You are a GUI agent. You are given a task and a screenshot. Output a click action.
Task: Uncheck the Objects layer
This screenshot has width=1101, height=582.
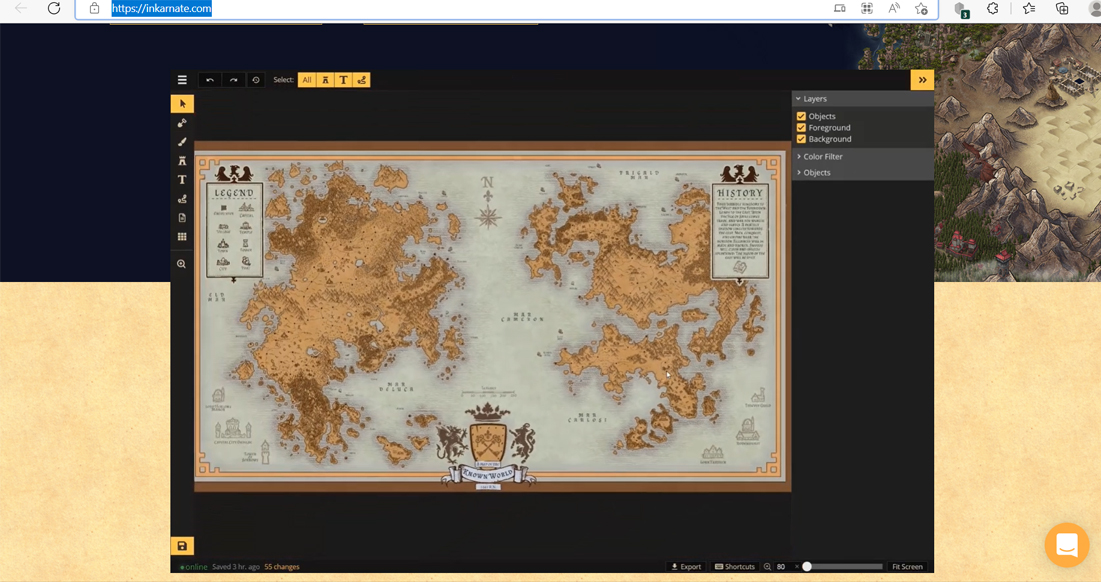tap(801, 115)
